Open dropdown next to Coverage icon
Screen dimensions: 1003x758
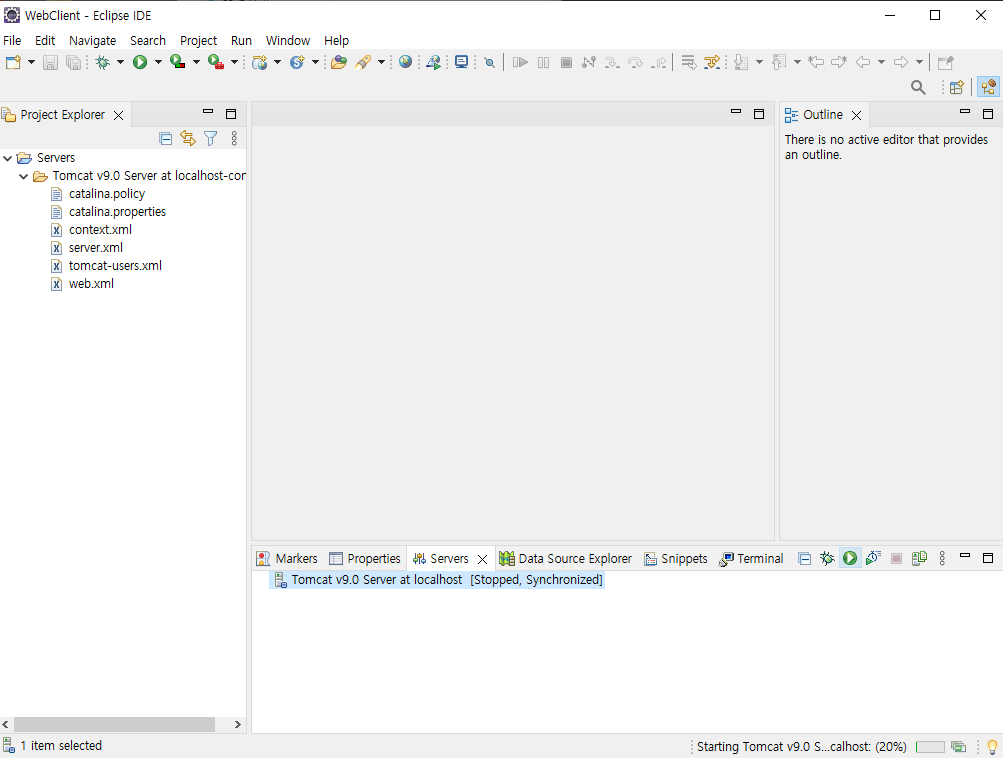click(196, 62)
